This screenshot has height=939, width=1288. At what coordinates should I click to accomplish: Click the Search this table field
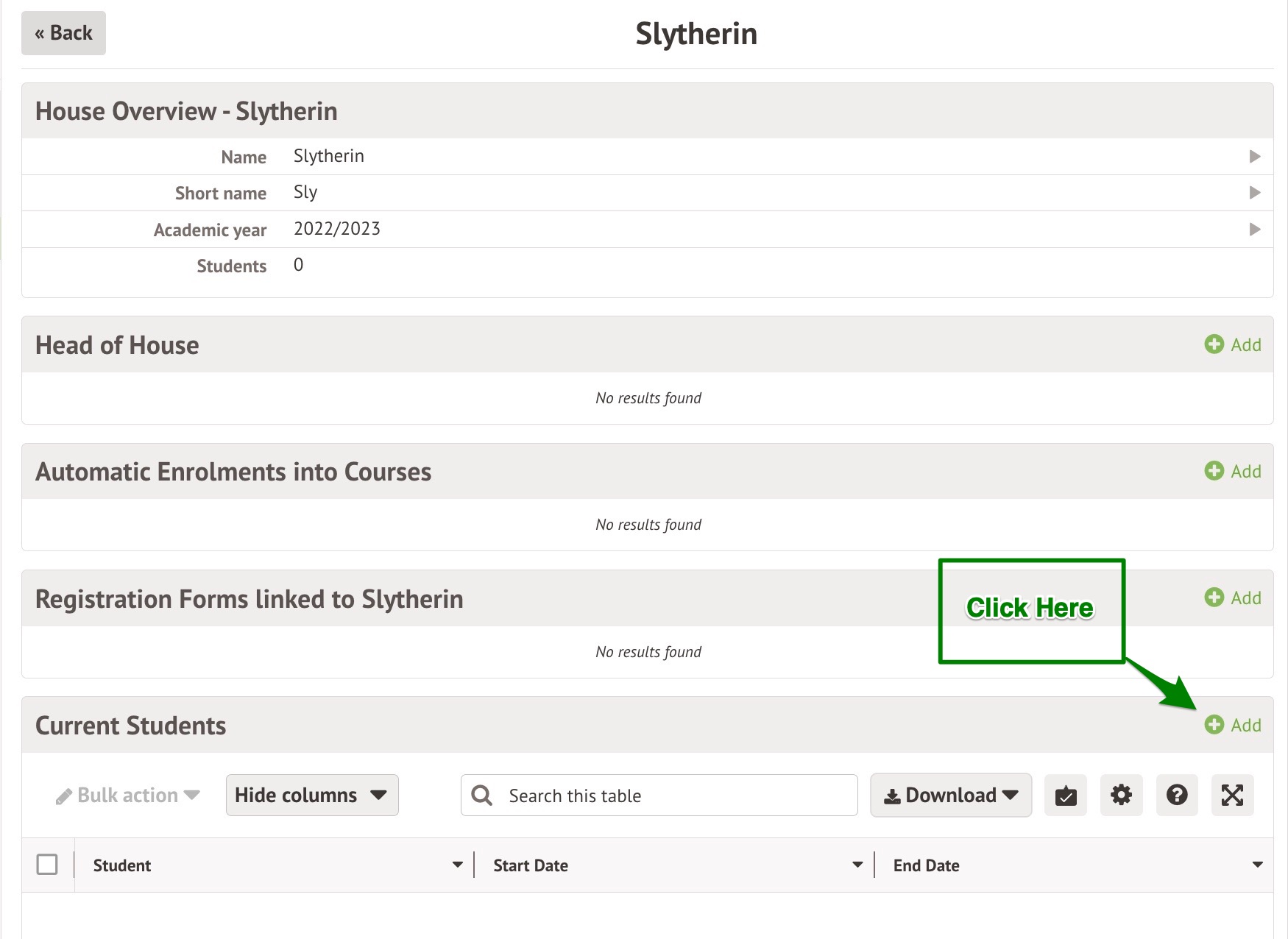tap(677, 796)
